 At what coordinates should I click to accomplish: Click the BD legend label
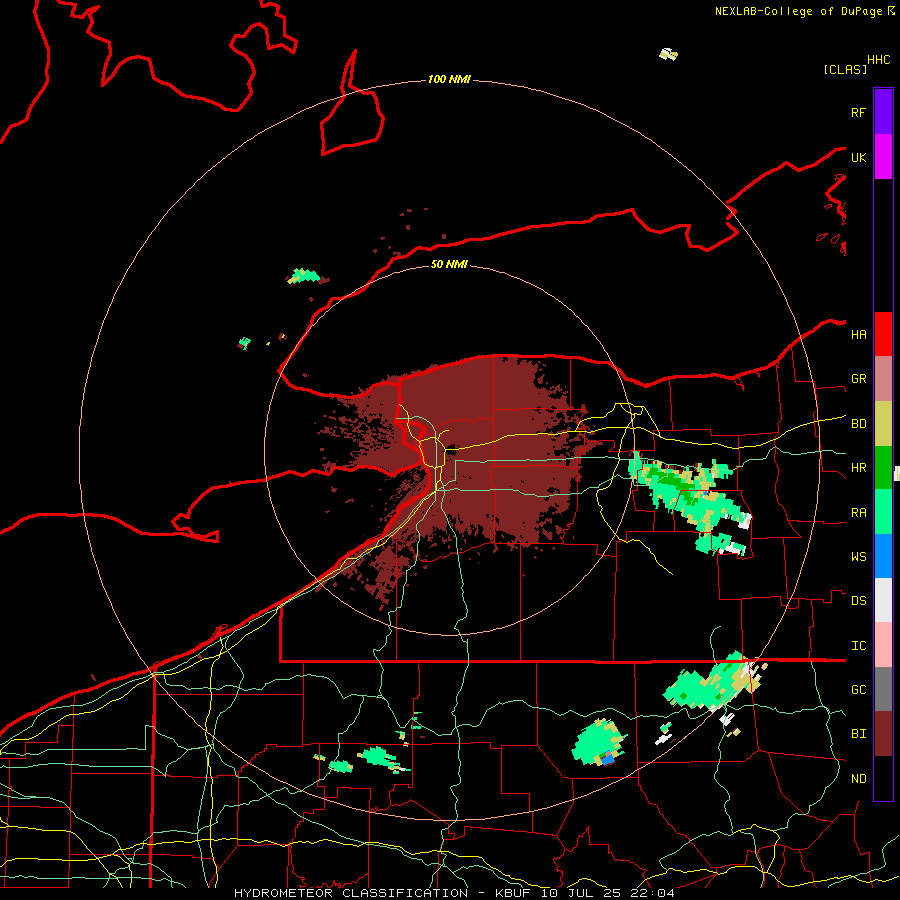coord(858,424)
